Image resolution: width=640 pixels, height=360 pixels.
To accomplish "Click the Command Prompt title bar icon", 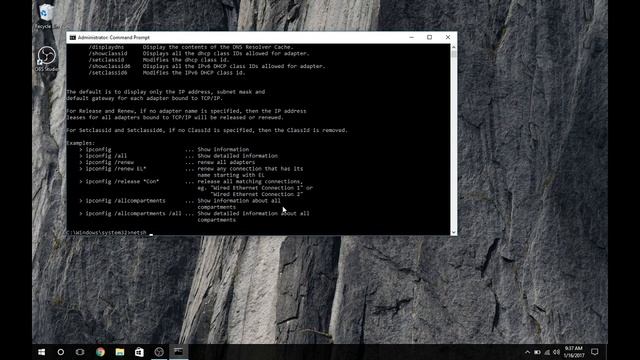I will tap(73, 38).
